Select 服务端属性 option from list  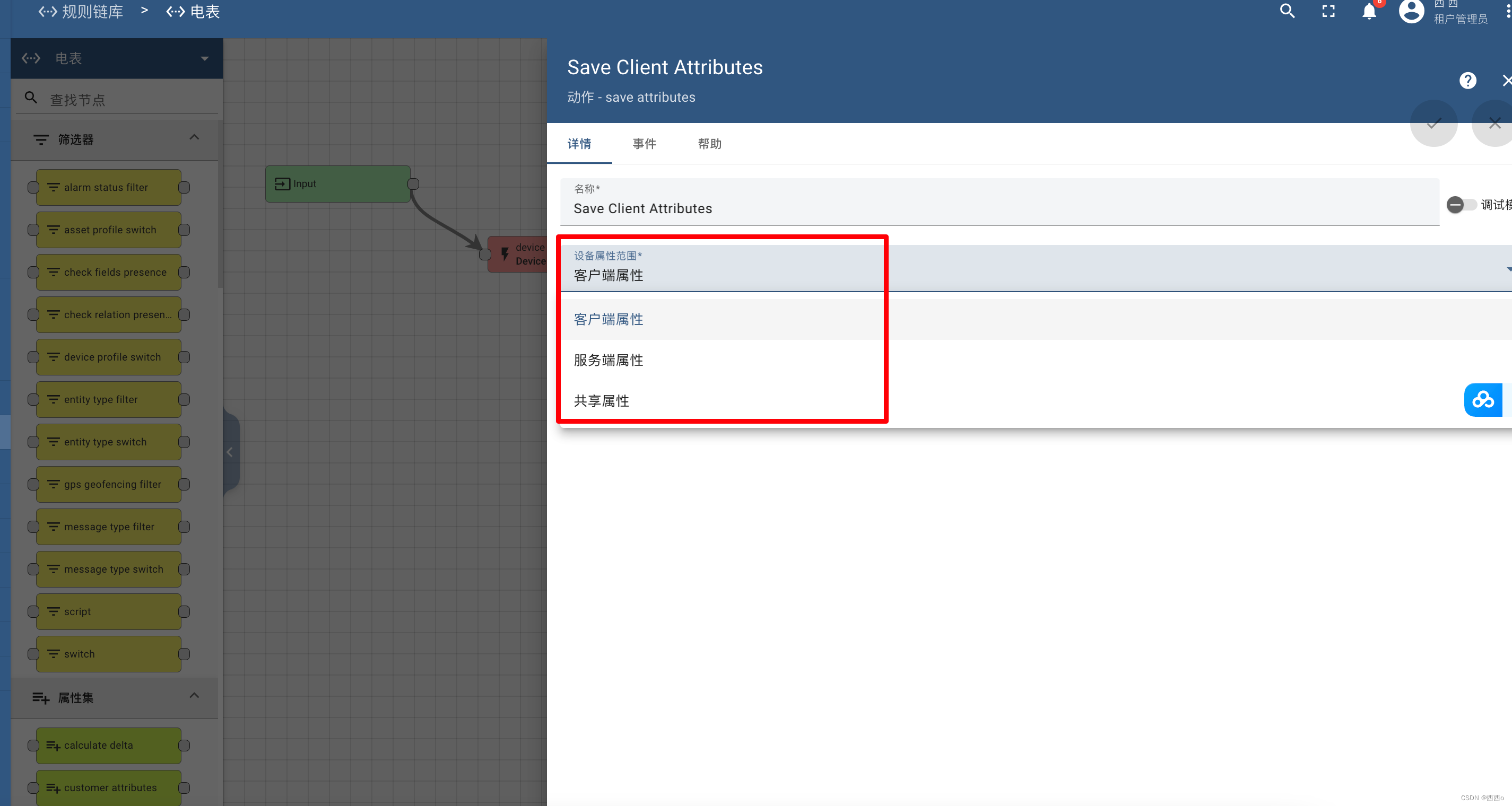tap(608, 360)
